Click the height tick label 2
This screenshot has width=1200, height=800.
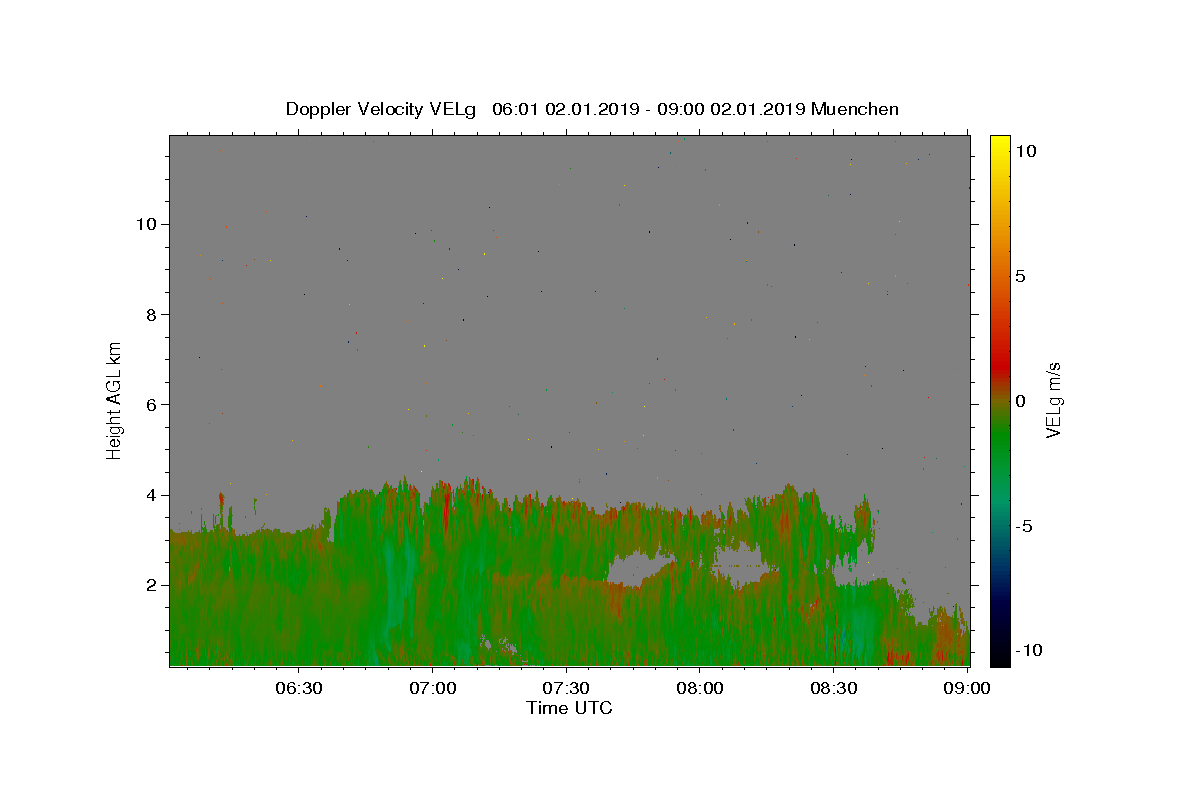point(152,585)
